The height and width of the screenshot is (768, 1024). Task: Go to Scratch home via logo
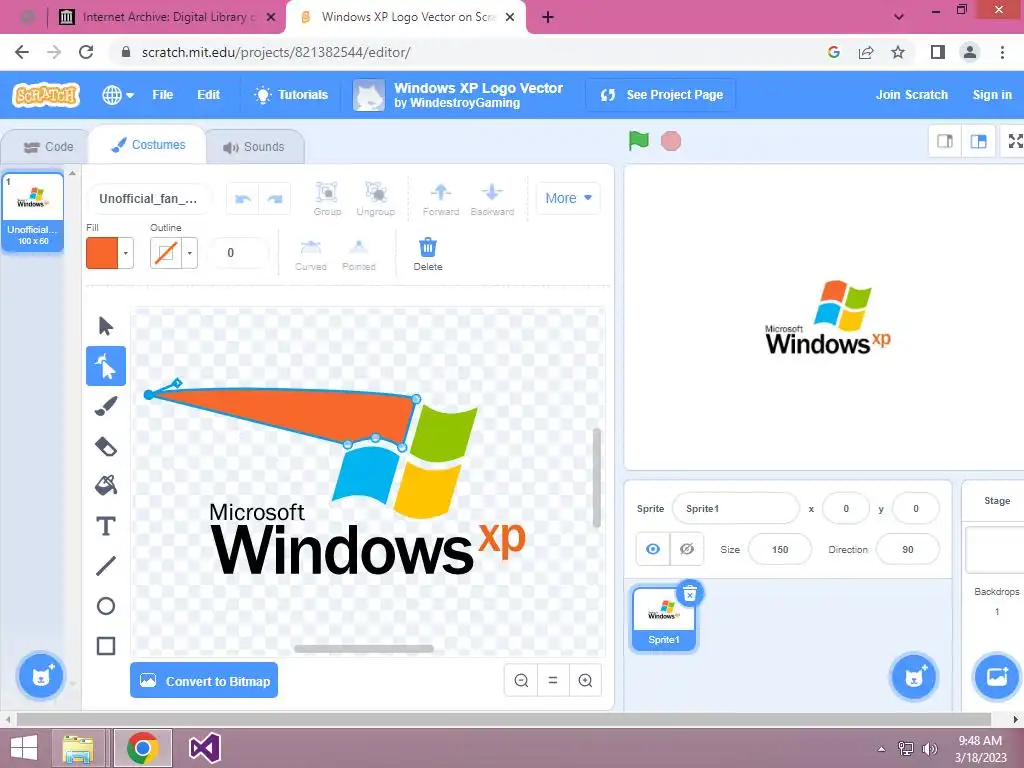coord(46,95)
